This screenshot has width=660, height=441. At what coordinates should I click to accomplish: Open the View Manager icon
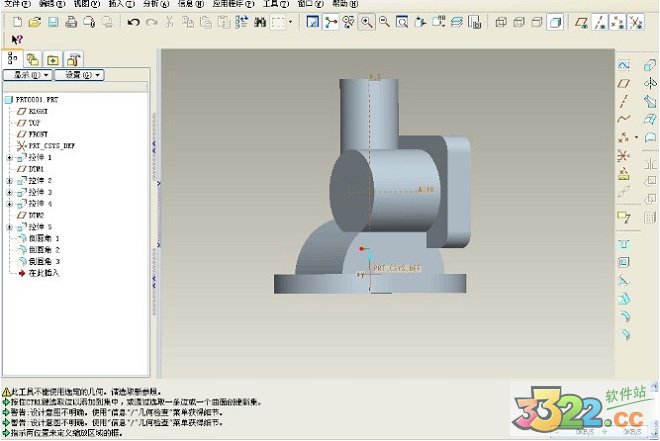coord(474,22)
